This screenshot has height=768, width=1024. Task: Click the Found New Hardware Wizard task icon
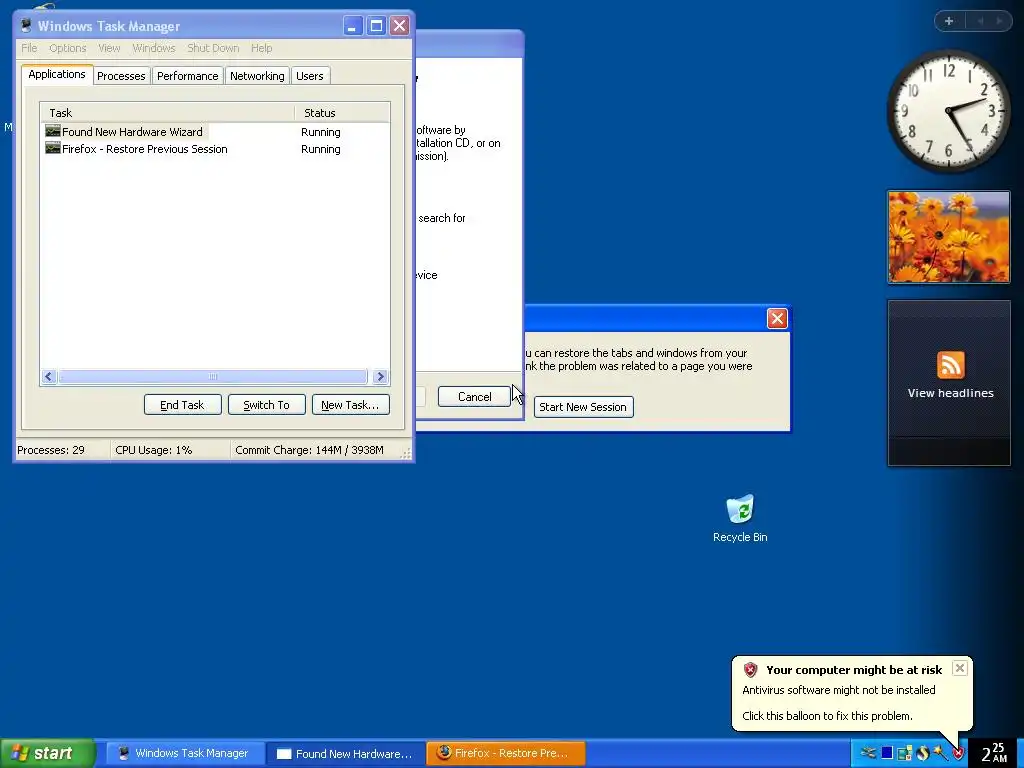click(52, 131)
